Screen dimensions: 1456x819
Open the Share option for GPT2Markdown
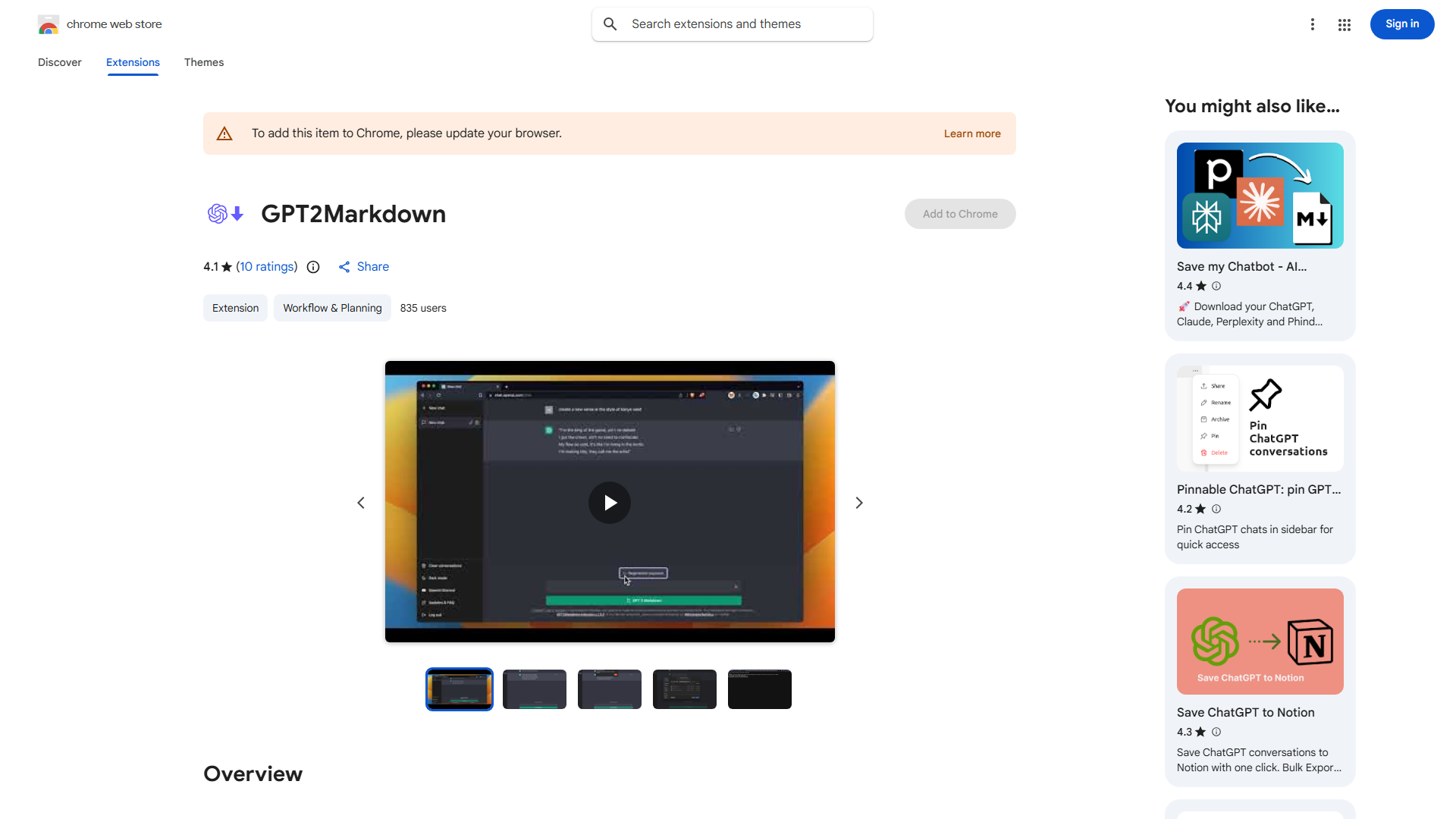click(x=363, y=267)
